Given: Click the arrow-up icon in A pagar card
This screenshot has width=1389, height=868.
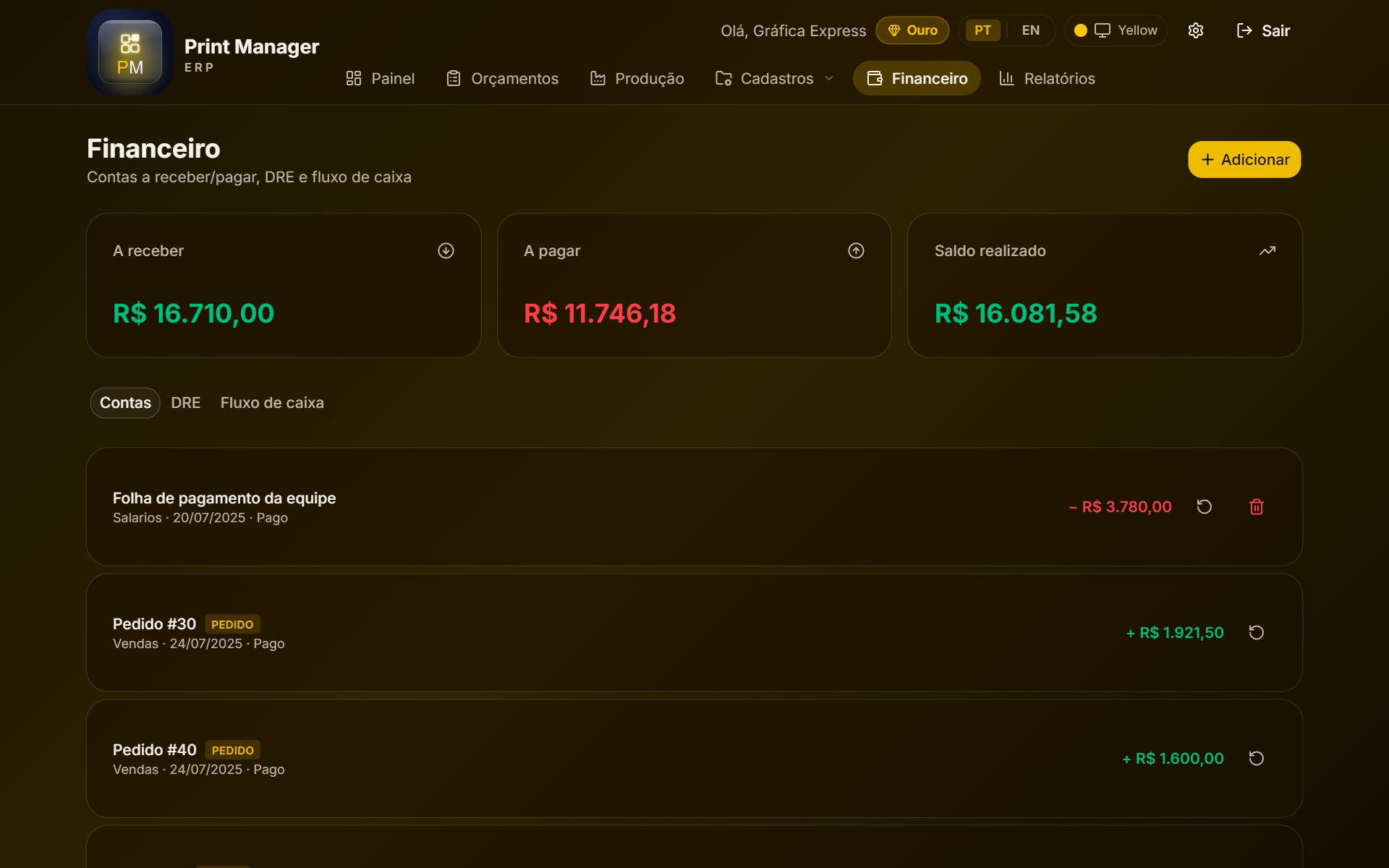Looking at the screenshot, I should tap(856, 250).
